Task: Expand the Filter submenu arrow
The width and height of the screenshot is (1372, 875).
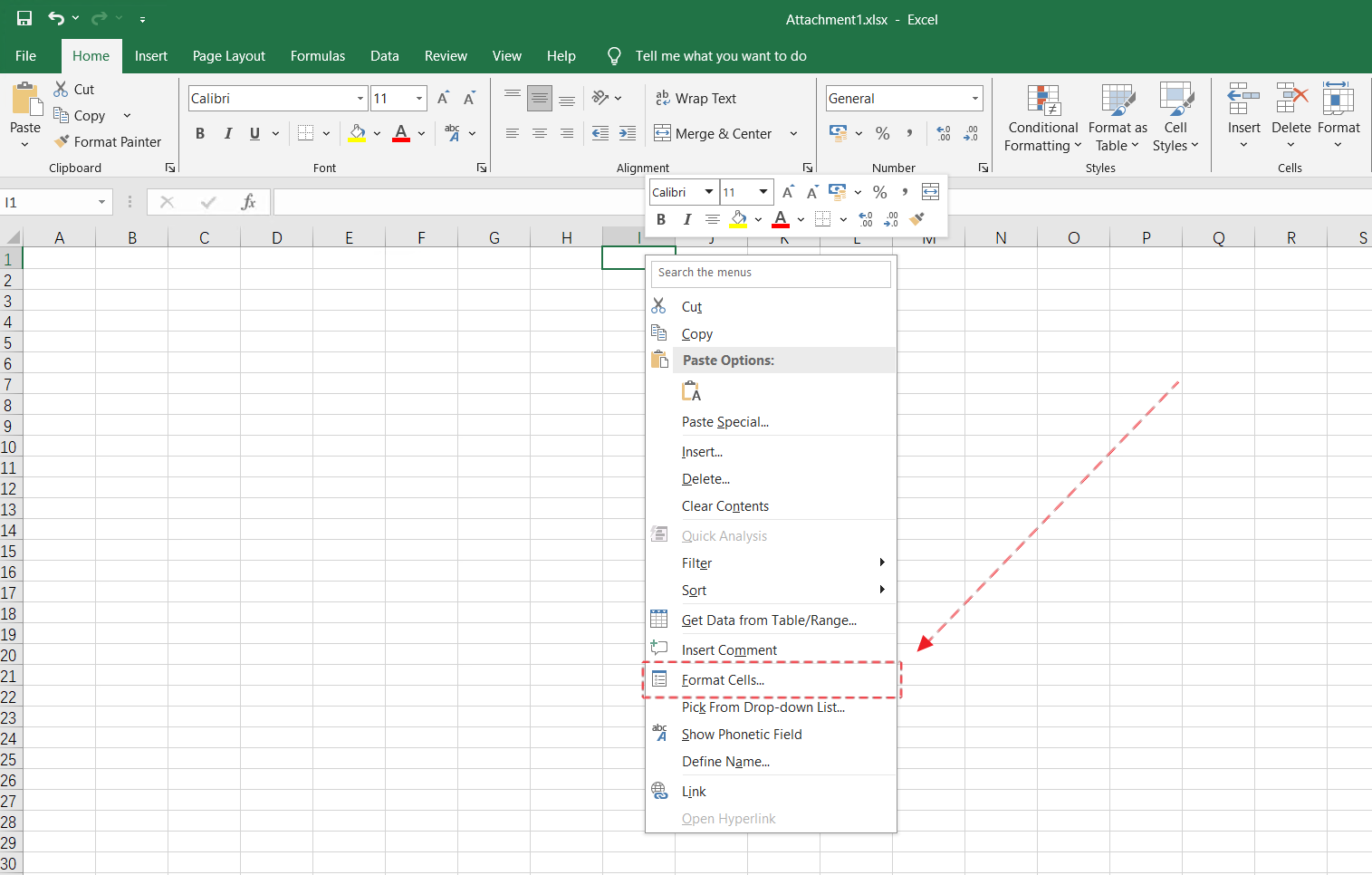Action: (882, 562)
